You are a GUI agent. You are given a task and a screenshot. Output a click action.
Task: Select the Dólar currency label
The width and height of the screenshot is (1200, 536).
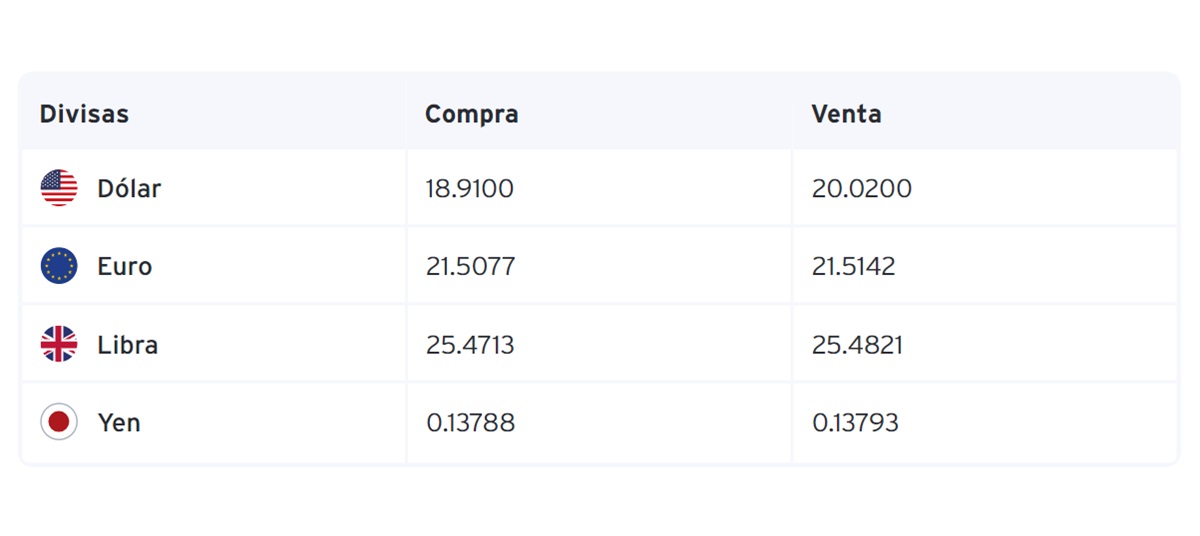point(129,188)
